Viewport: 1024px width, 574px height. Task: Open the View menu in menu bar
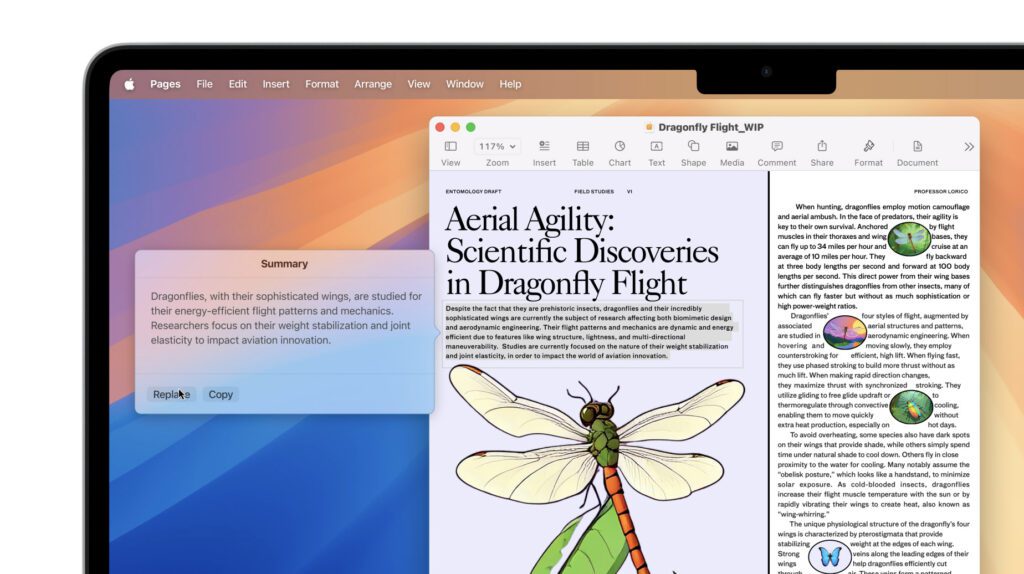tap(419, 84)
